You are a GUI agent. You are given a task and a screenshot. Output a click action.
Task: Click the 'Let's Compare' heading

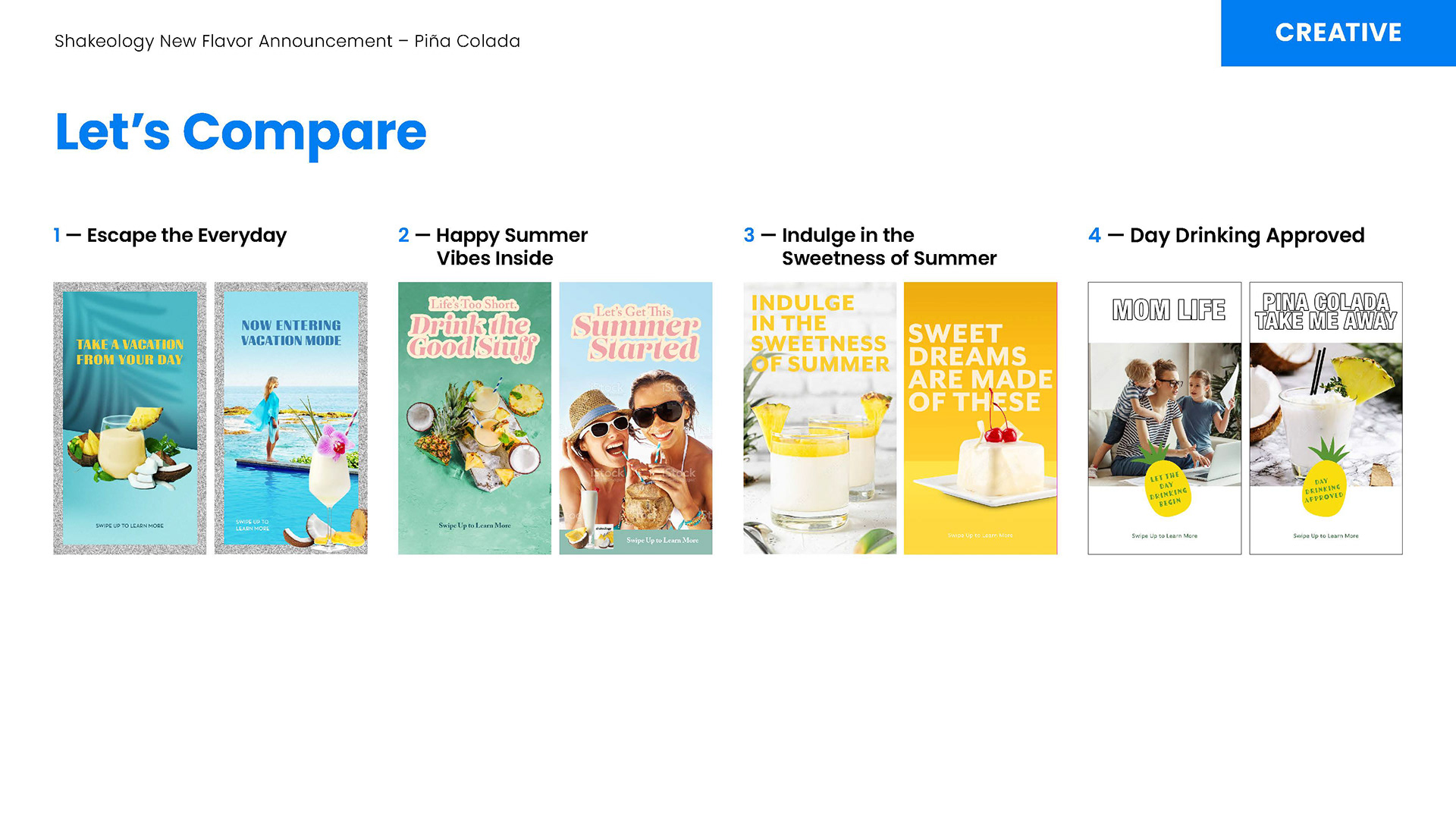point(240,132)
